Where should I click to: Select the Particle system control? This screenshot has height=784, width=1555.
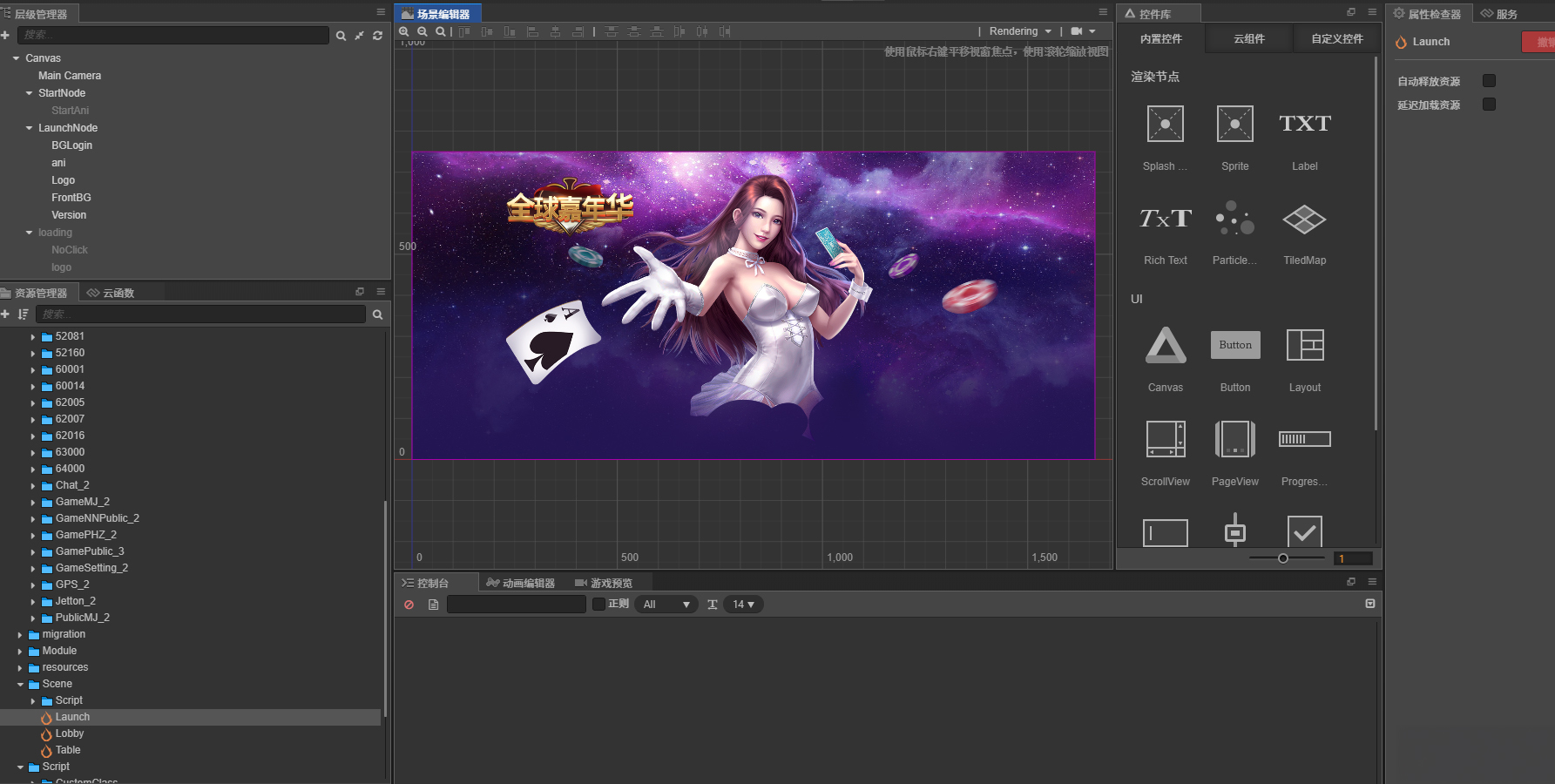[1235, 219]
